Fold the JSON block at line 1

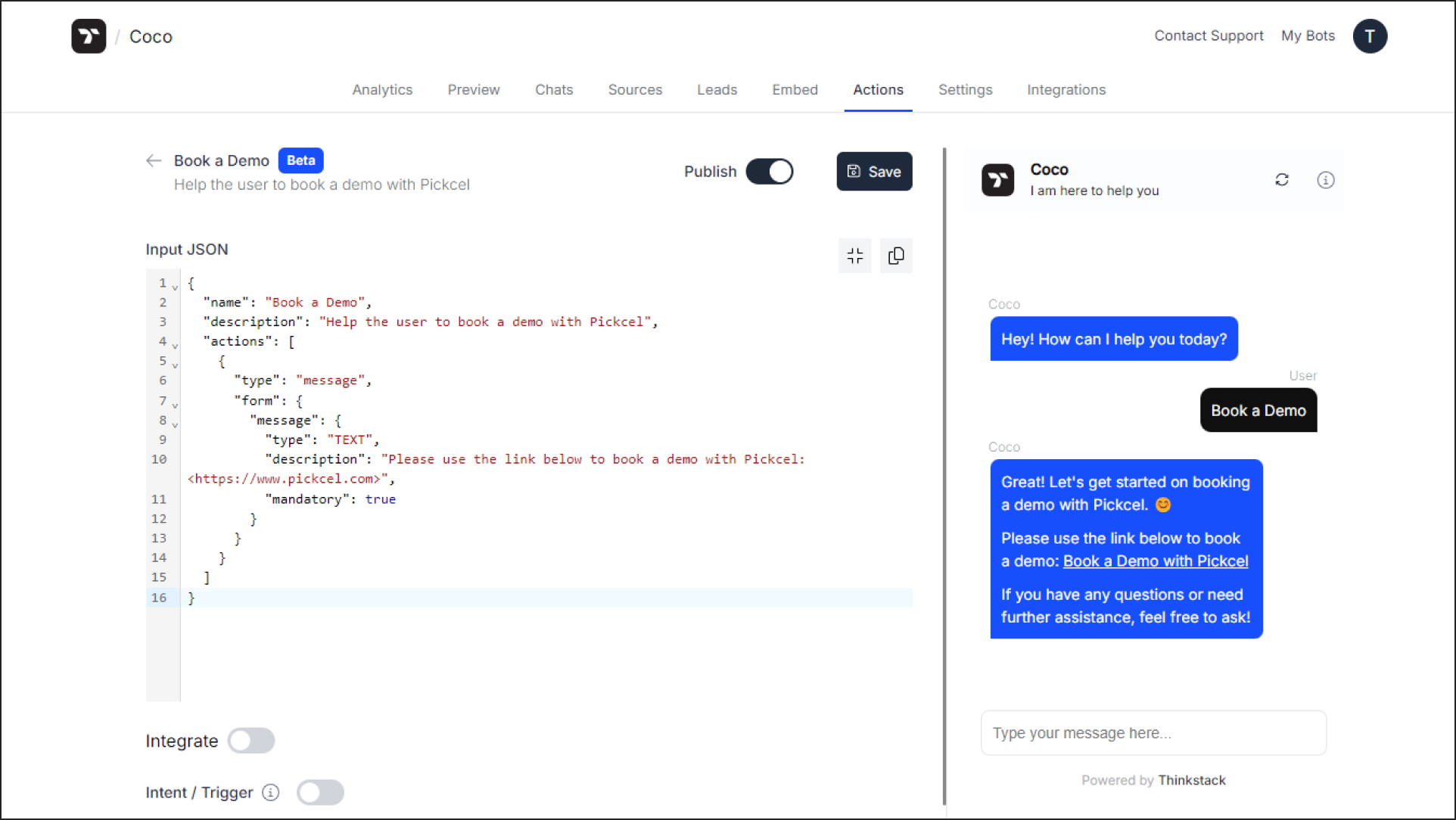tap(175, 287)
